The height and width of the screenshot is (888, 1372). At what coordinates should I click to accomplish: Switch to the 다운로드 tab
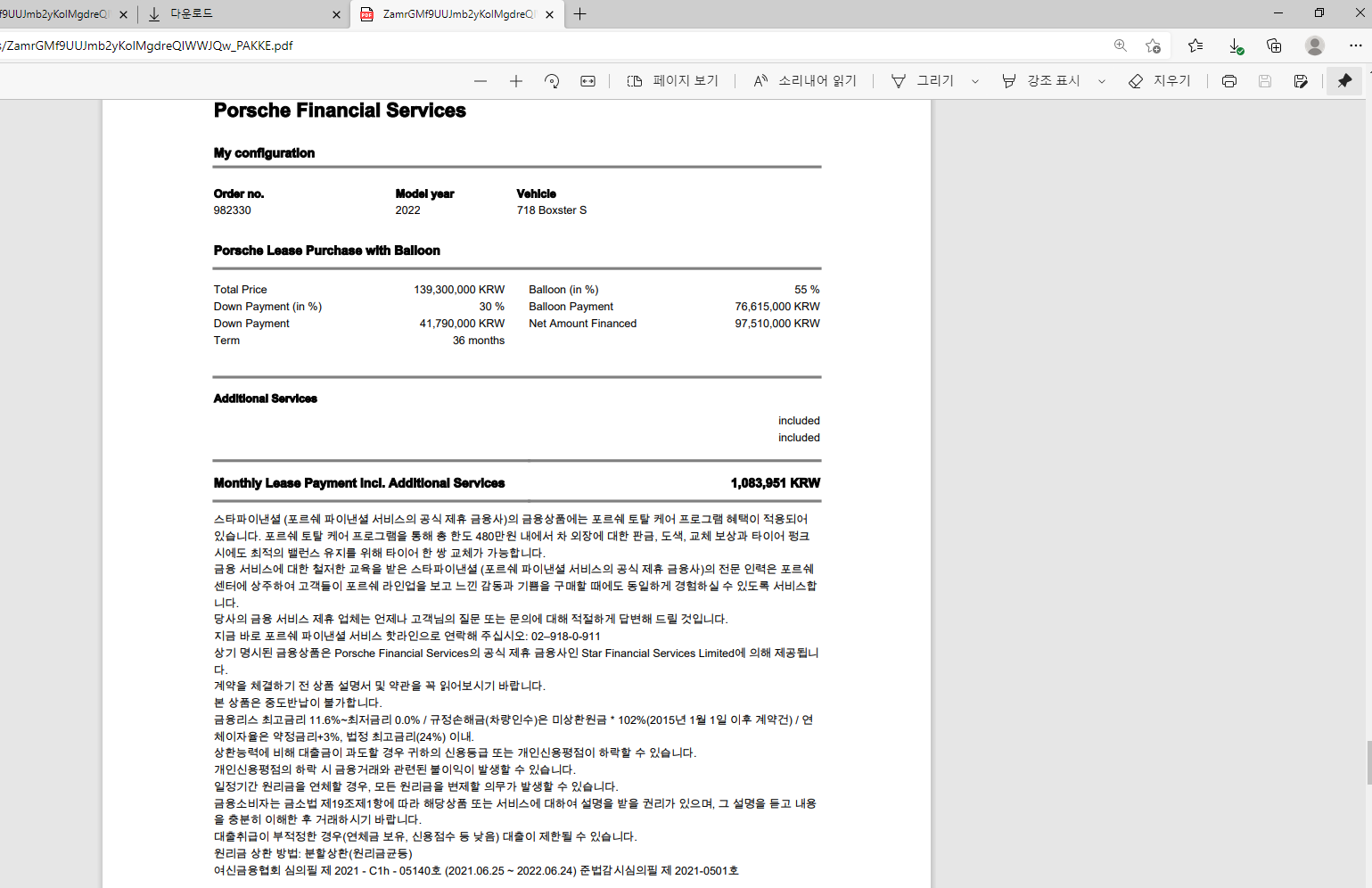pos(241,14)
